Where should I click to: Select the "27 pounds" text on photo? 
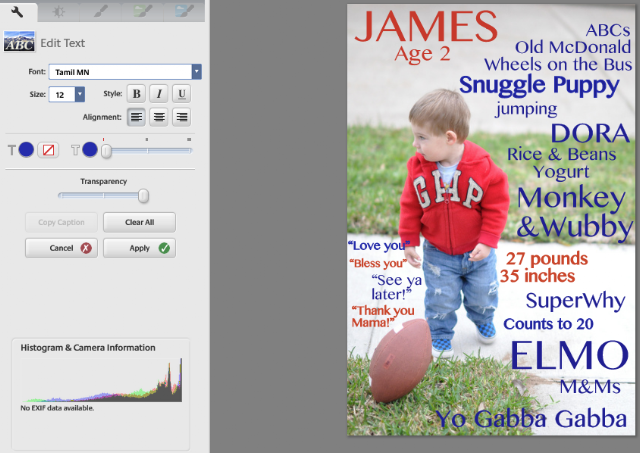(547, 259)
